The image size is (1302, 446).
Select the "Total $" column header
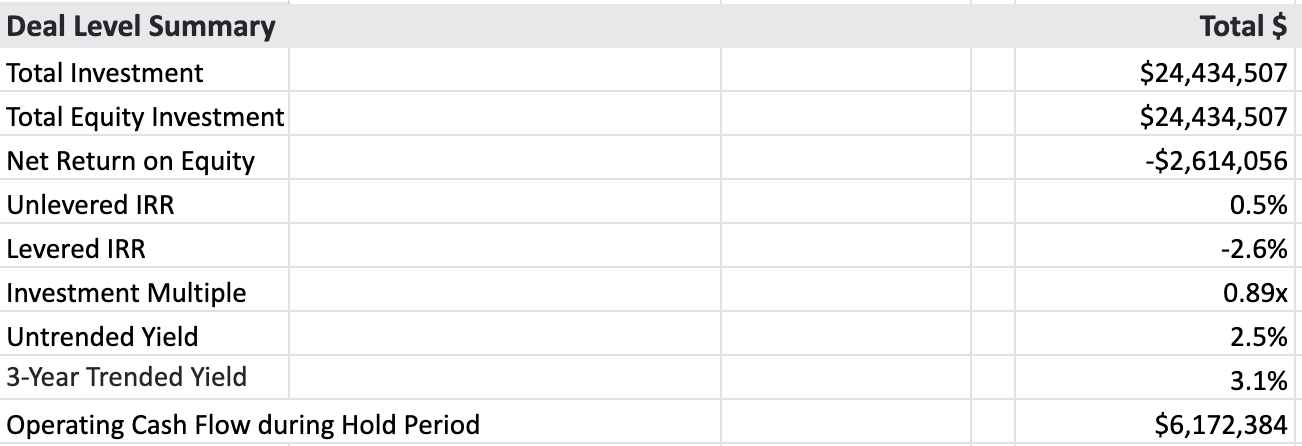tap(1243, 27)
